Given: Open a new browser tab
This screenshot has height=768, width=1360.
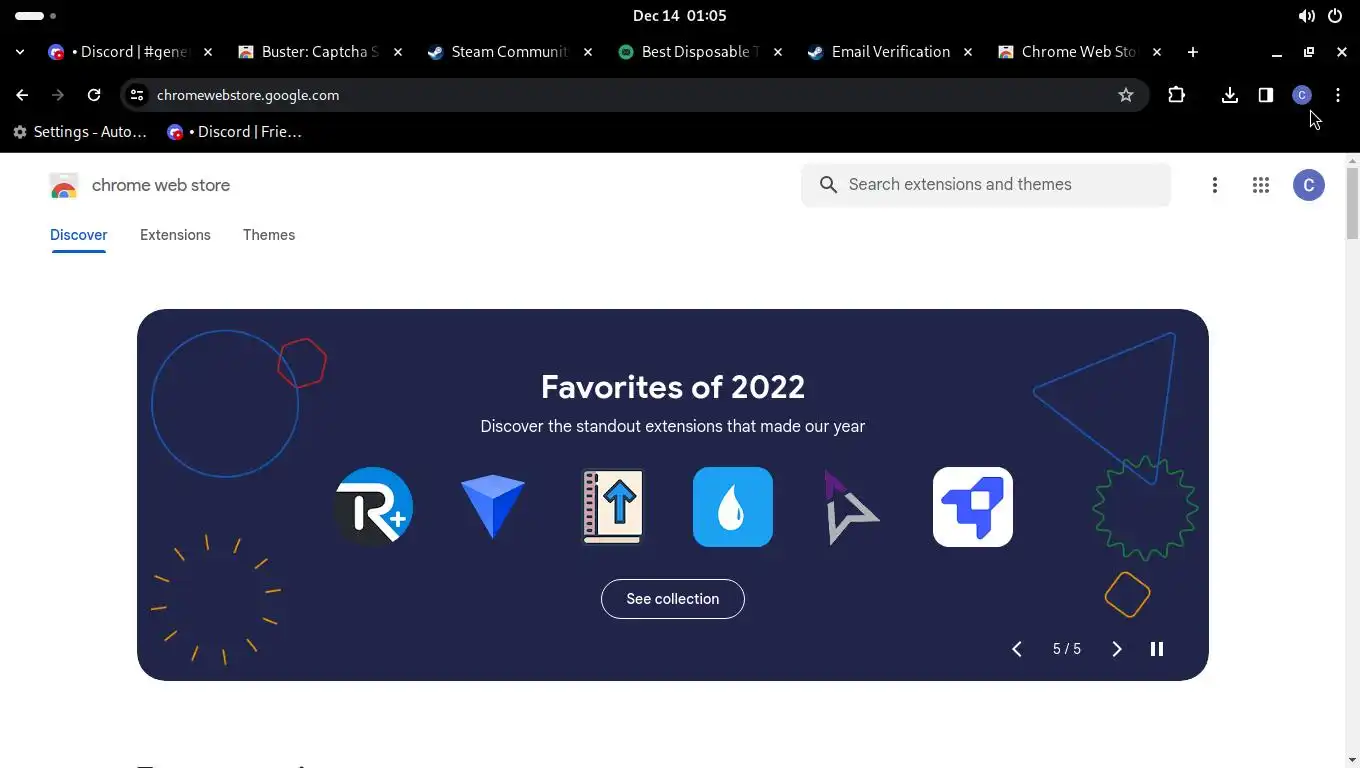Looking at the screenshot, I should click(x=1193, y=52).
